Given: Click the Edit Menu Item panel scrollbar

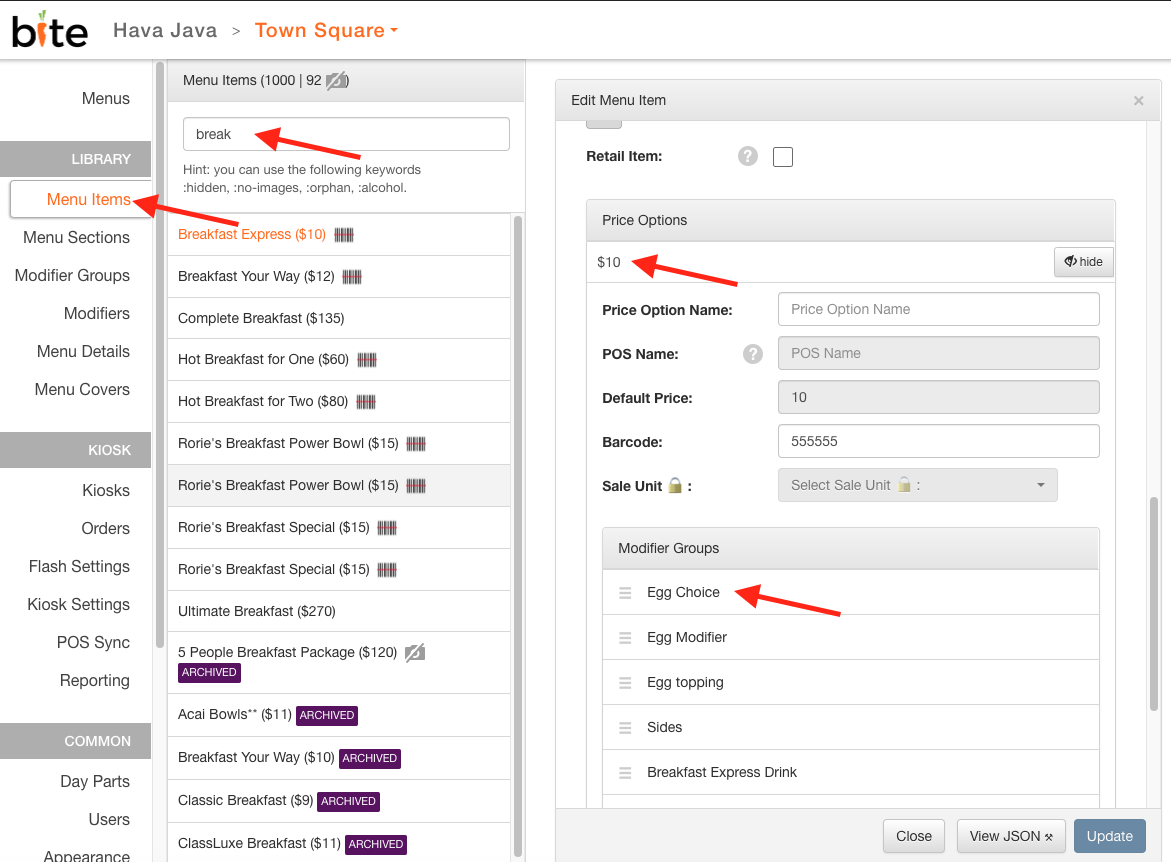Looking at the screenshot, I should [1154, 604].
